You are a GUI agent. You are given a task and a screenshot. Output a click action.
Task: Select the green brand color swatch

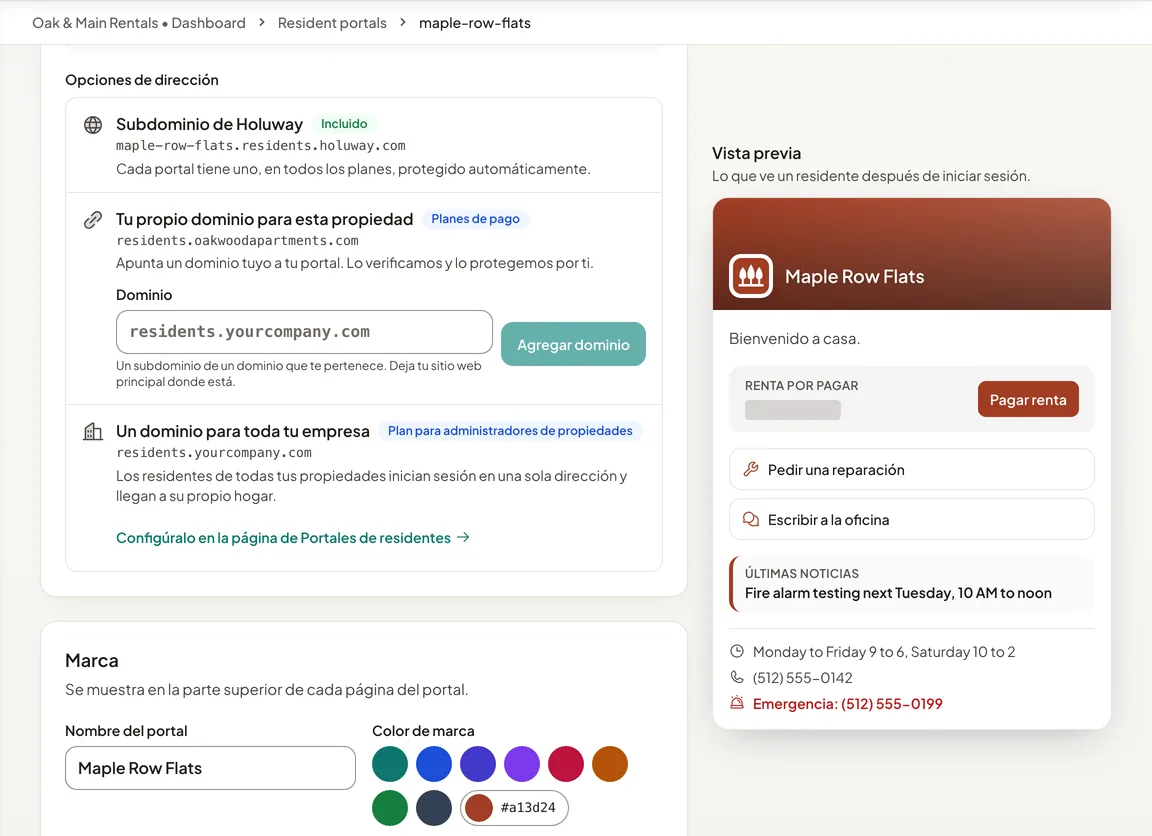tap(390, 808)
